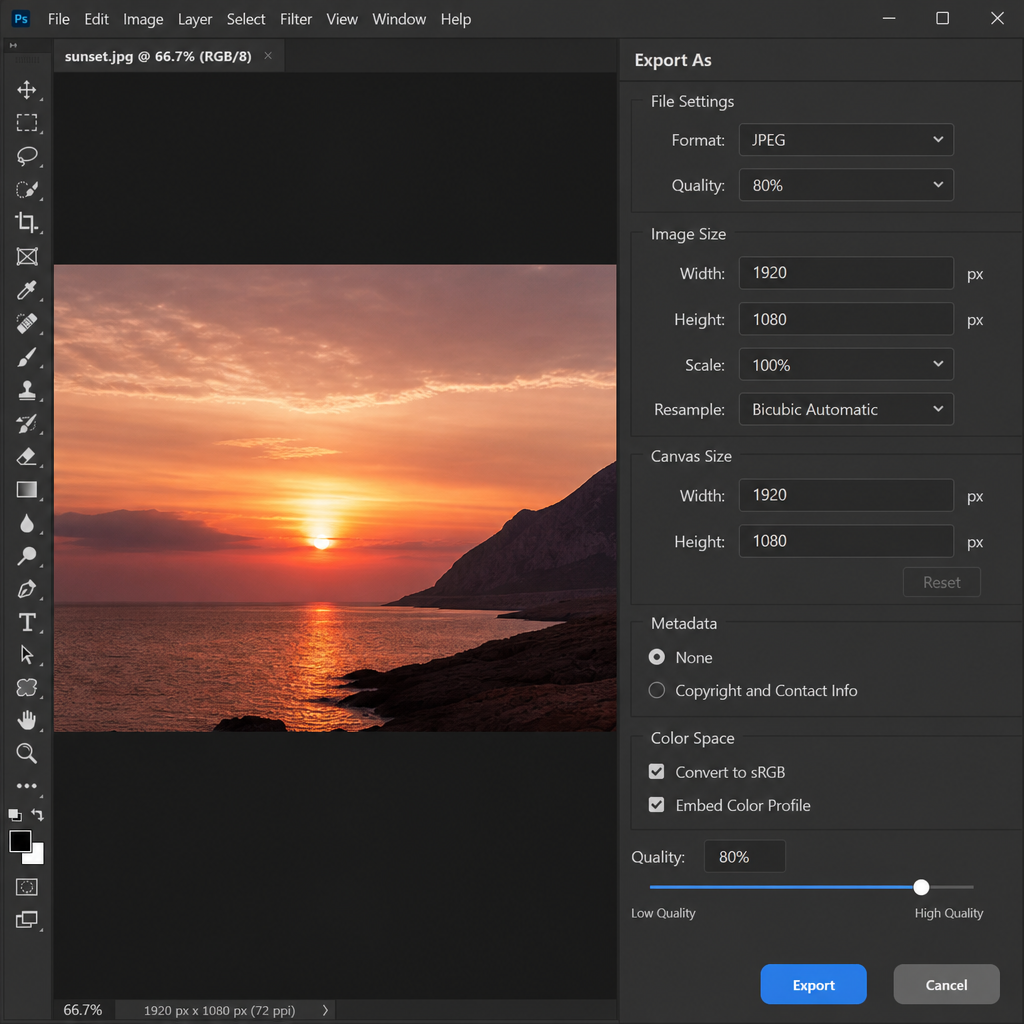
Task: Select the Eraser tool
Action: point(26,456)
